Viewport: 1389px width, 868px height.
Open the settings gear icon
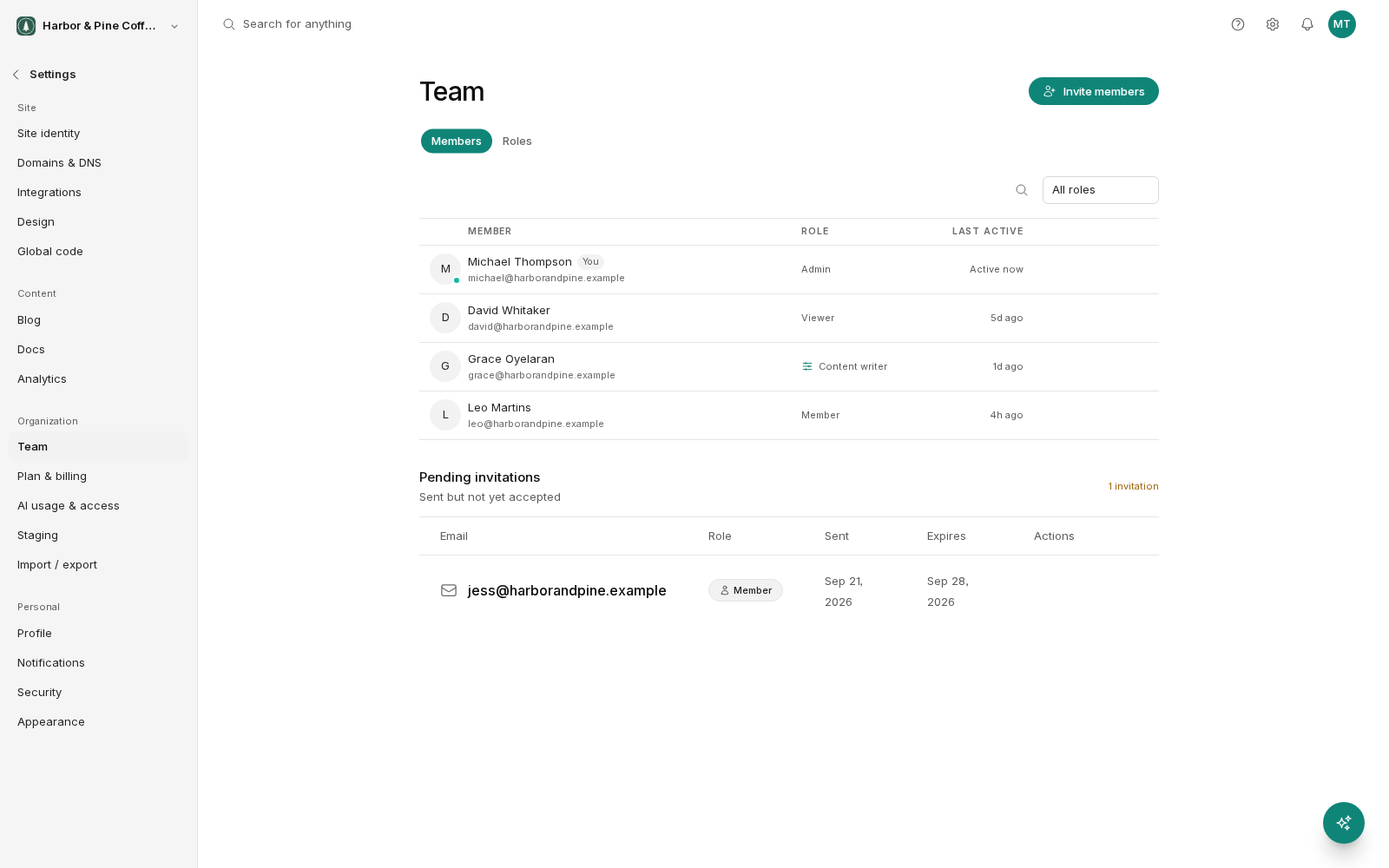click(1273, 24)
